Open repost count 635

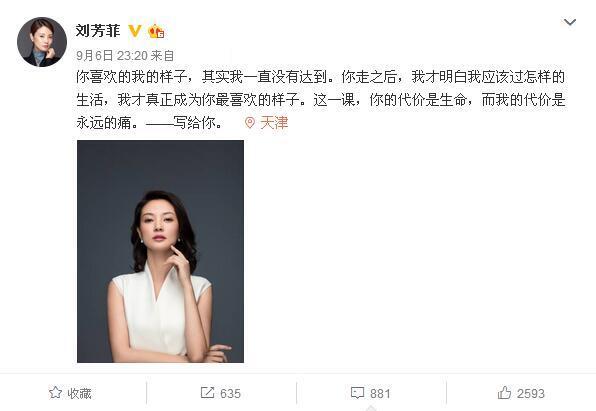pyautogui.click(x=230, y=394)
